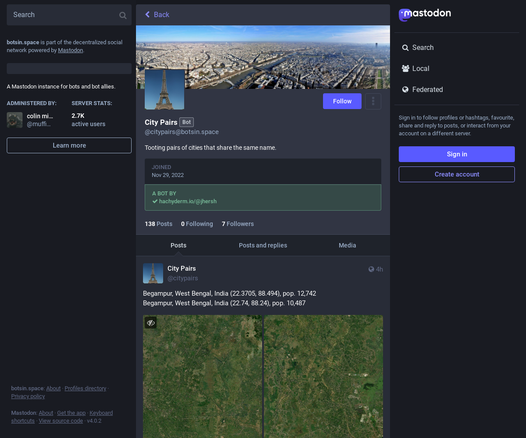
Task: Click the text 'Nov 29, 2022' joined date
Action: click(x=168, y=175)
